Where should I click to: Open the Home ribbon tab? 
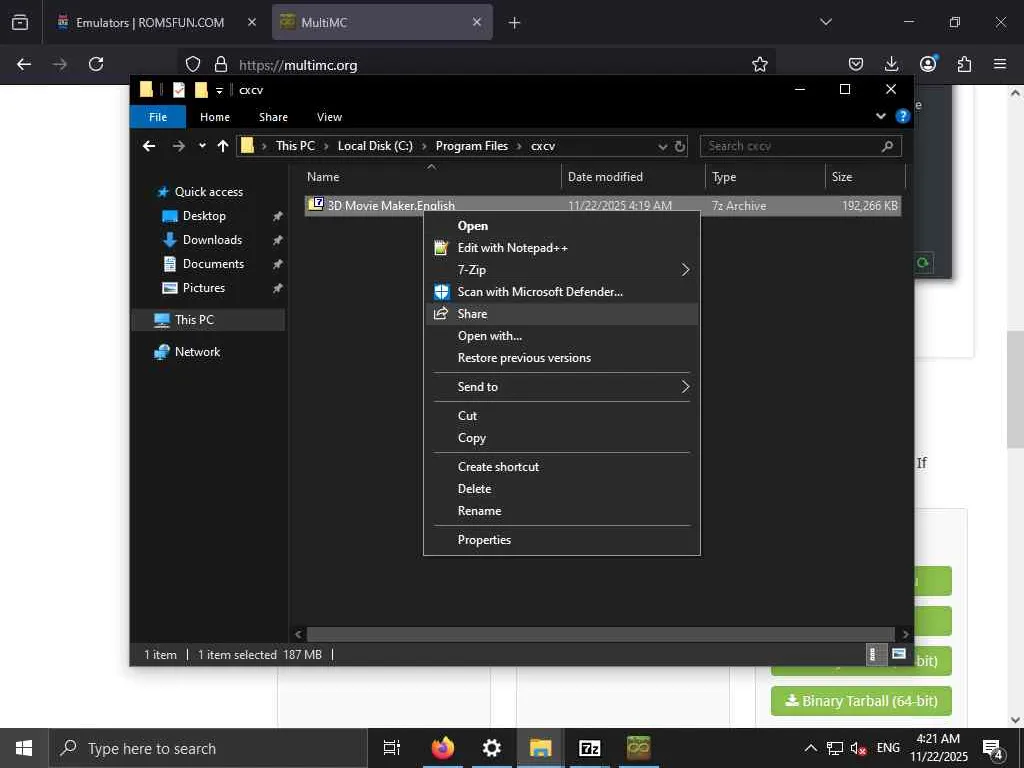(215, 117)
